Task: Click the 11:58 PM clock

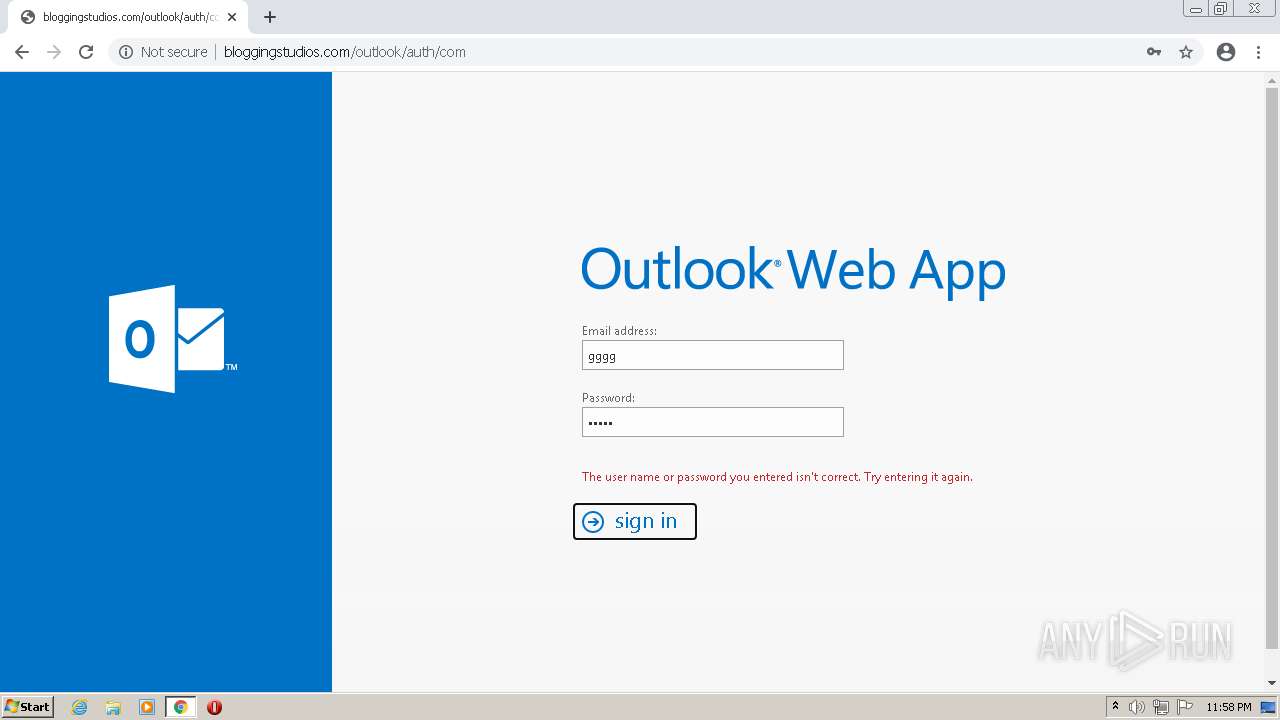Action: point(1229,707)
